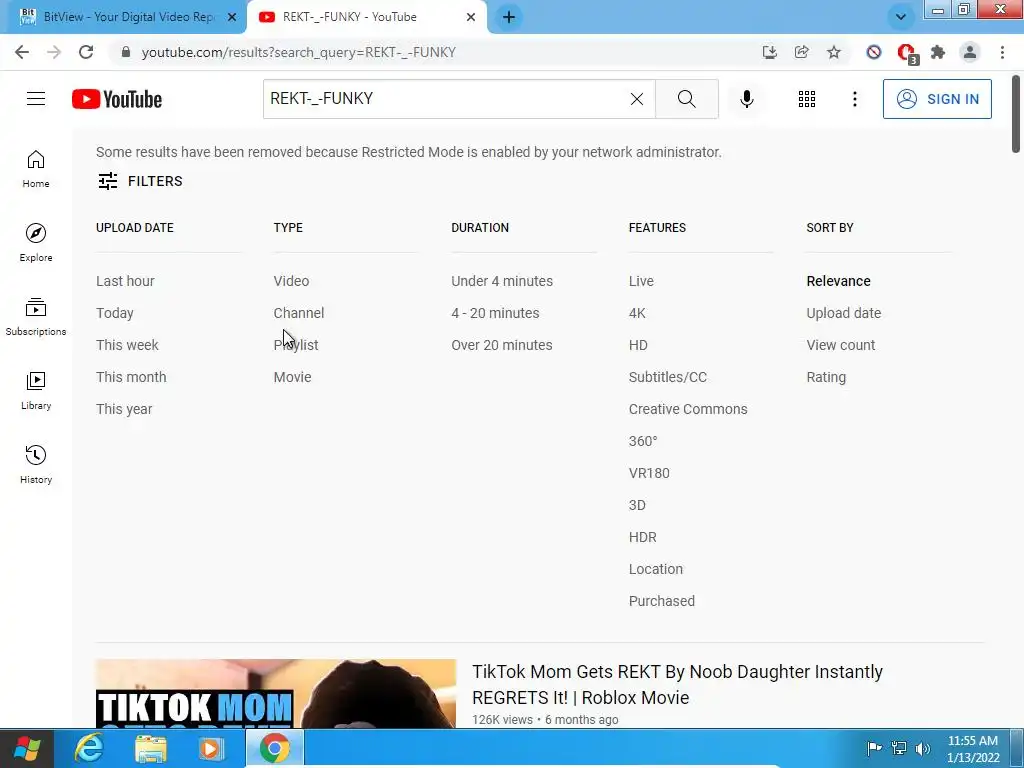Select the Subtitles/CC filter
Viewport: 1024px width, 768px height.
pos(667,377)
